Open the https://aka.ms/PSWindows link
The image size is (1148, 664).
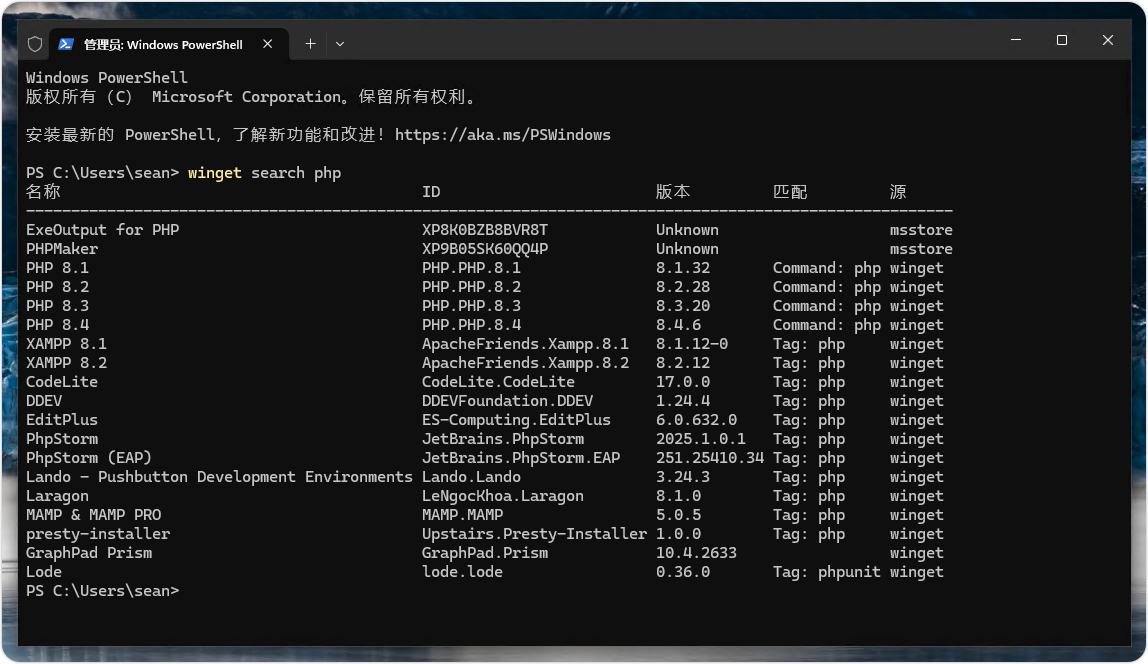[x=502, y=135]
